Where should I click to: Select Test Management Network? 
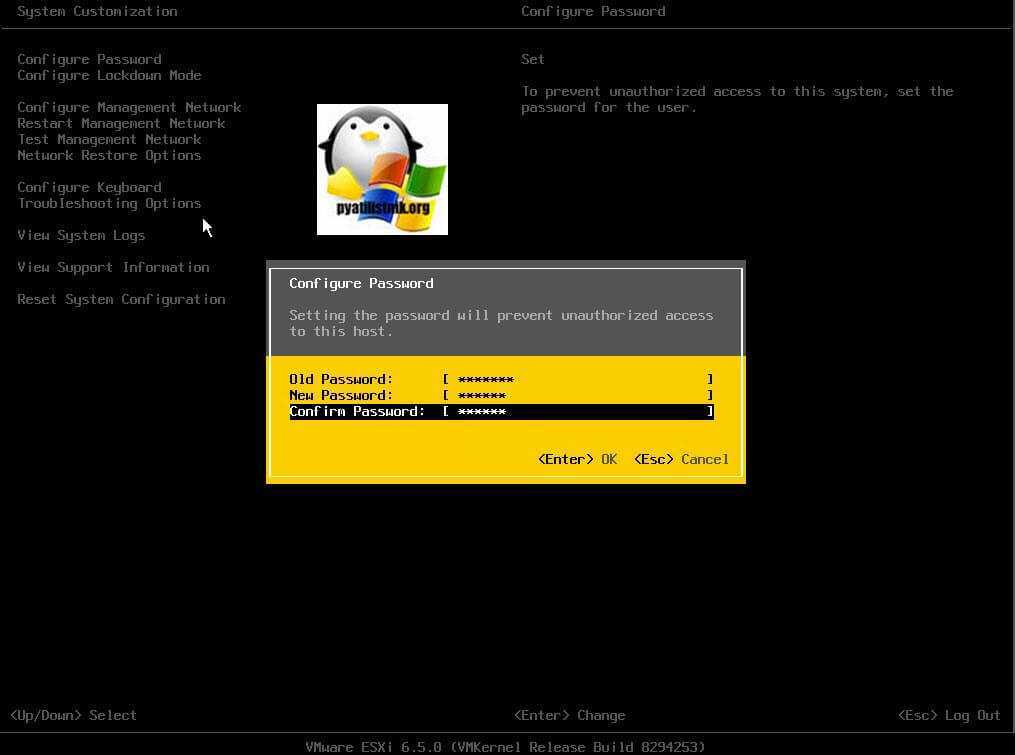109,139
